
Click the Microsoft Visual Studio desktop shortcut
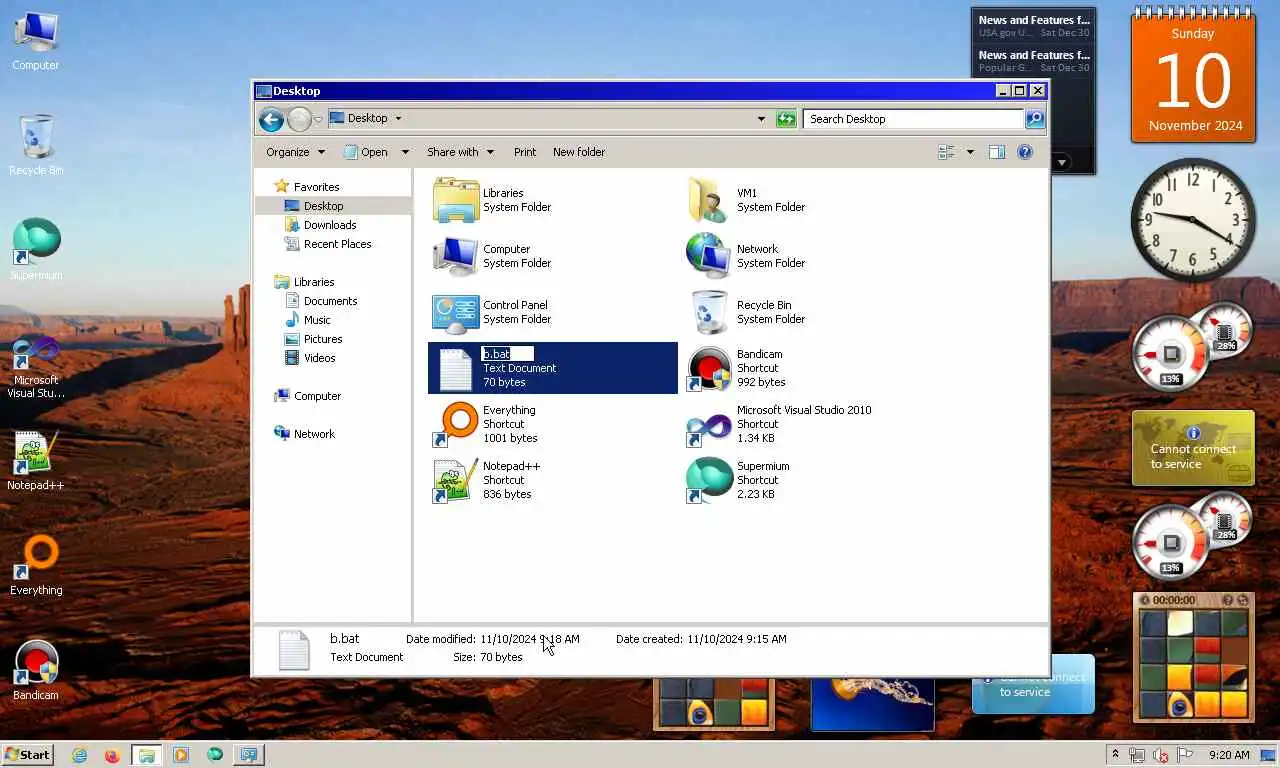36,366
